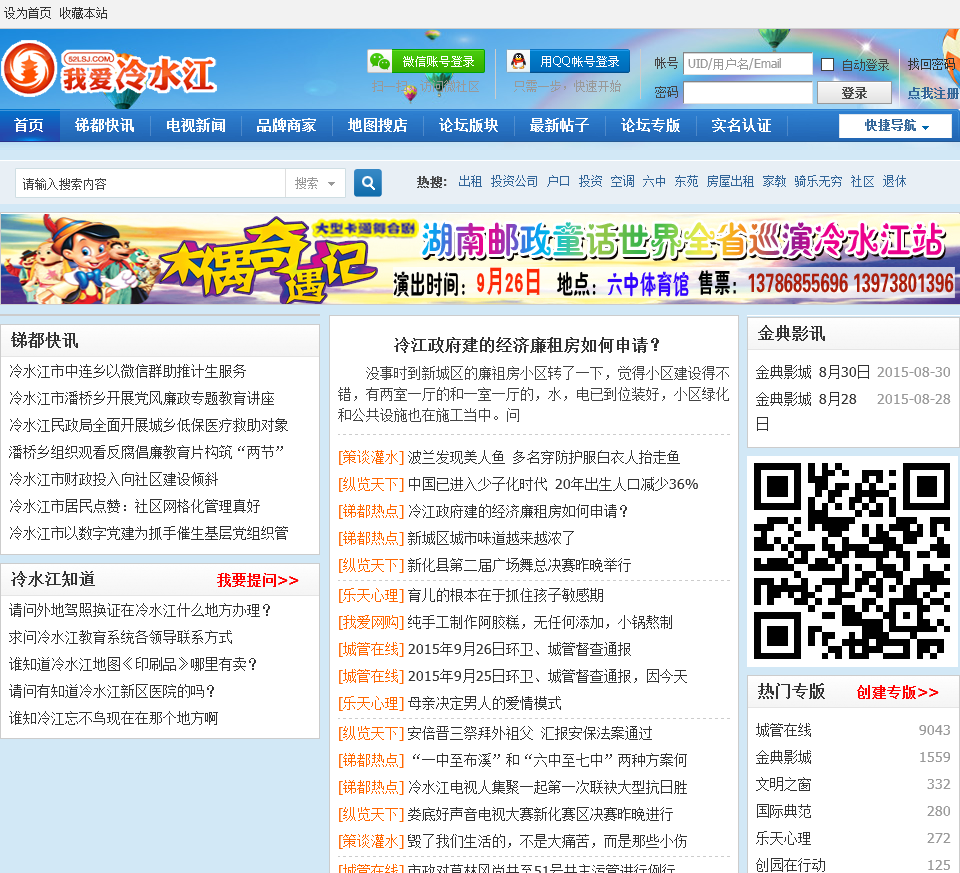This screenshot has height=873, width=960.
Task: Click the 我爱冷水江 site logo
Action: [x=109, y=71]
